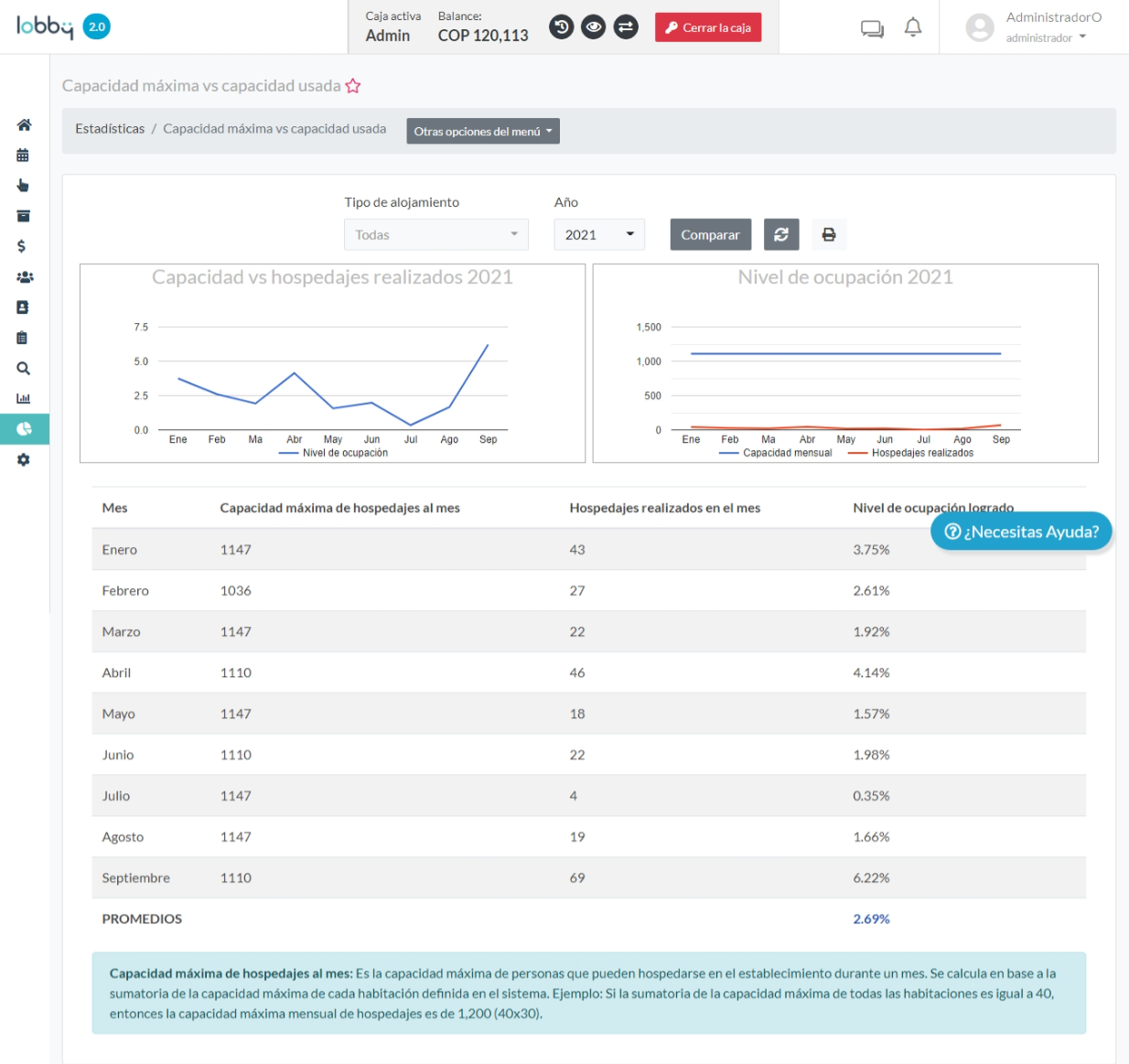Open the contact book icon in sidebar
This screenshot has height=1064, width=1129.
[23, 307]
